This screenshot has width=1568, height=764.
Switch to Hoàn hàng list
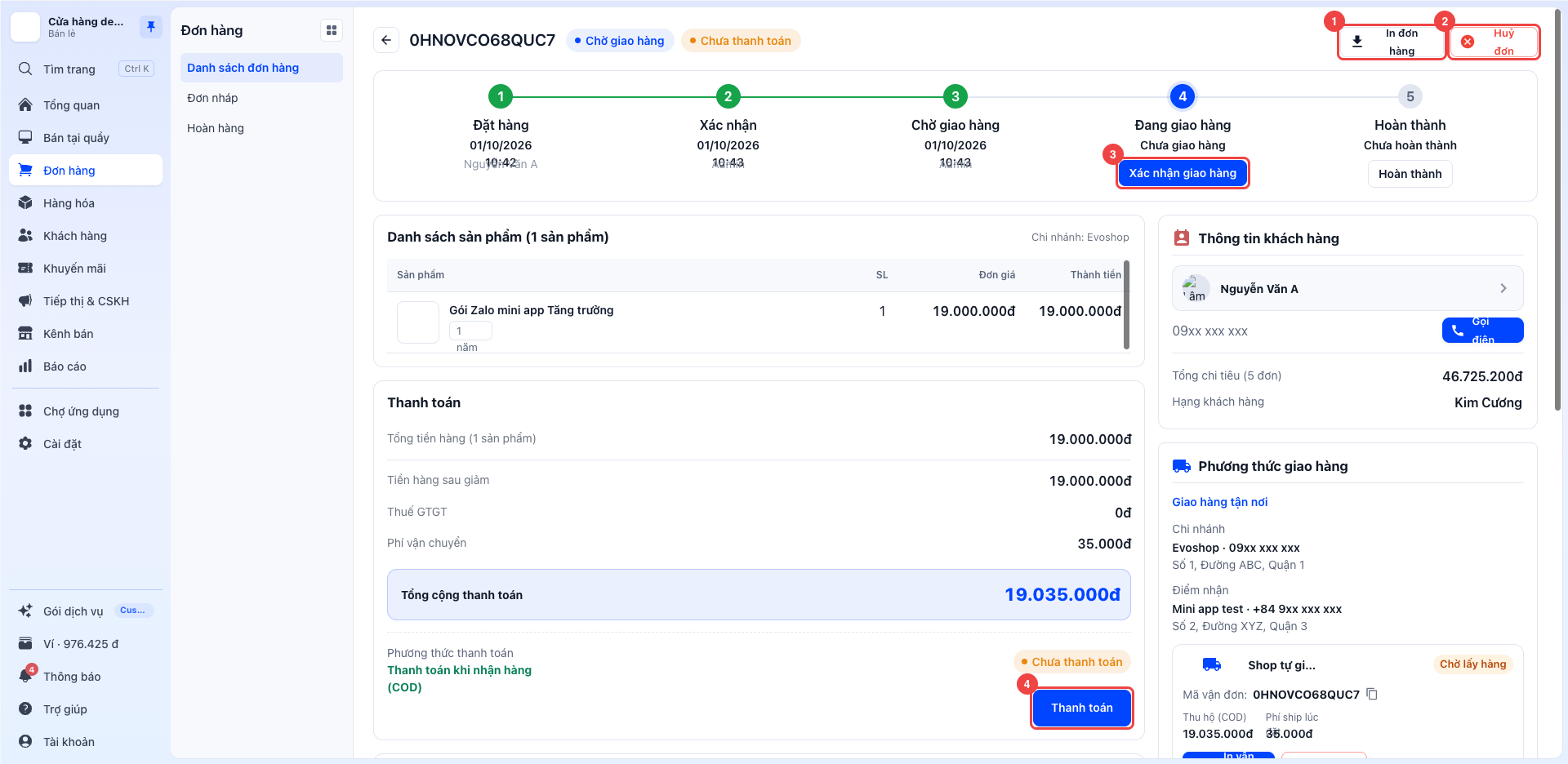pos(261,128)
